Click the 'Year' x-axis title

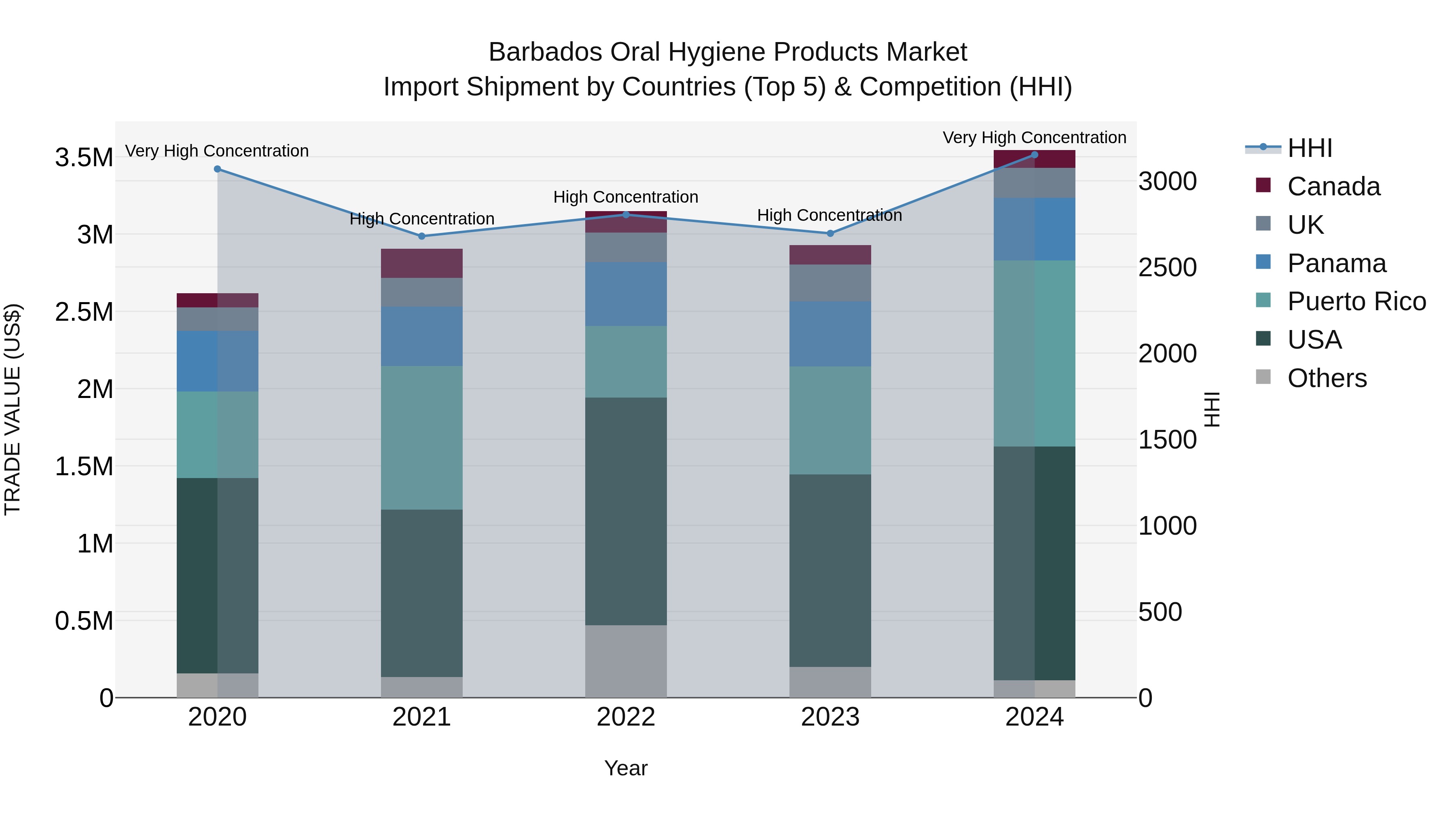626,769
